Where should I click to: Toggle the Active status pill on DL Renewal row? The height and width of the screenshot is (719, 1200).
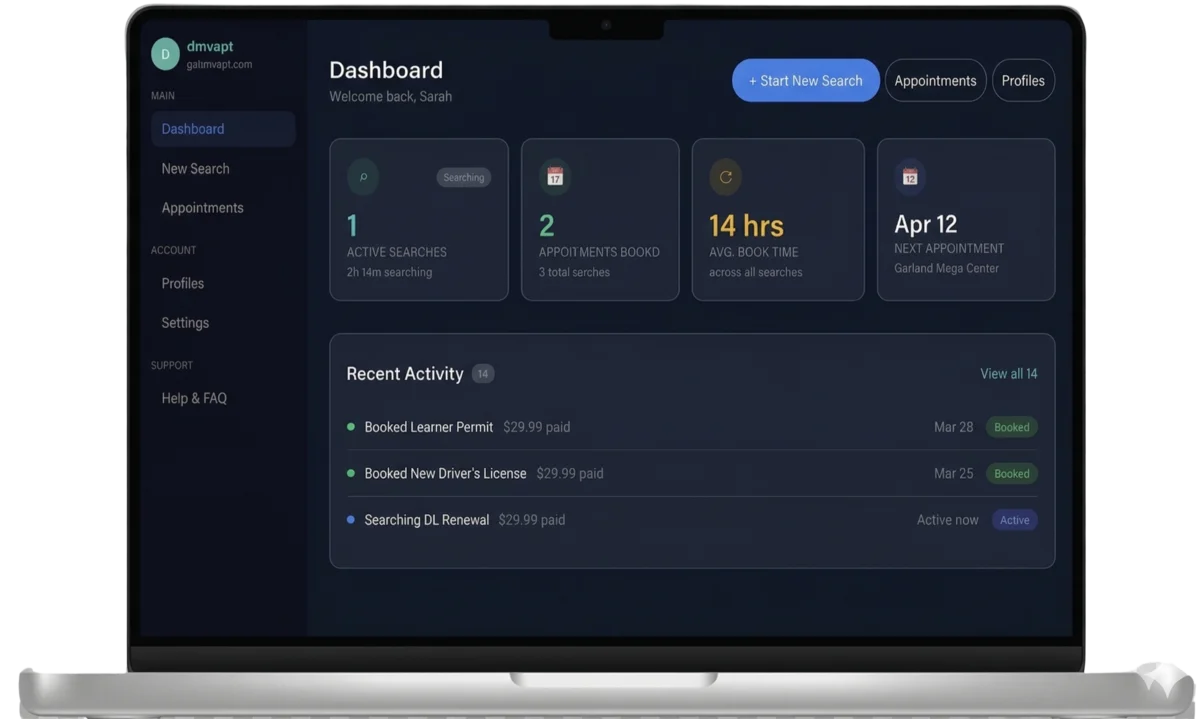(x=1014, y=520)
